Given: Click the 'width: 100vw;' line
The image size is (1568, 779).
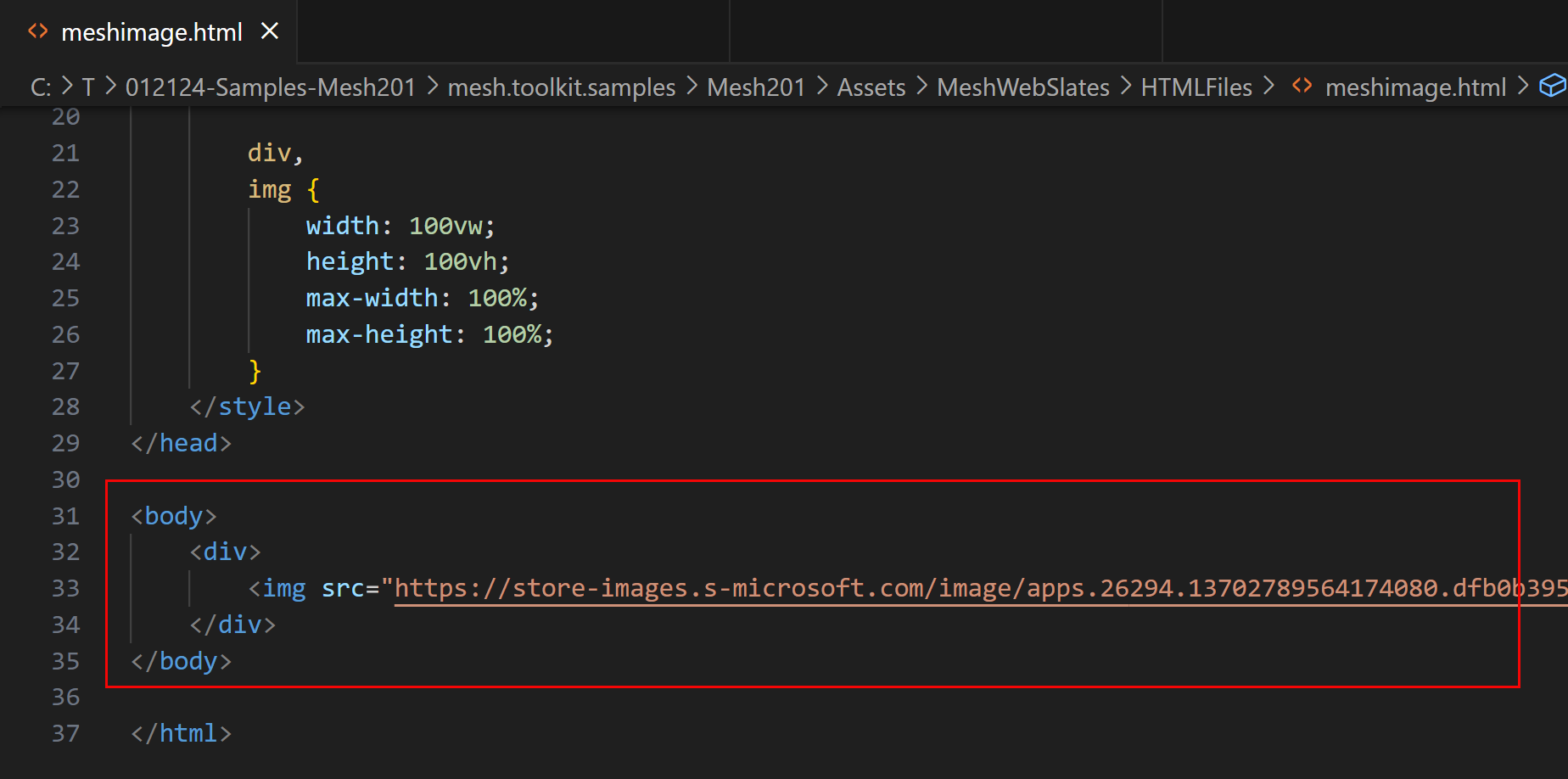Looking at the screenshot, I should tap(400, 226).
